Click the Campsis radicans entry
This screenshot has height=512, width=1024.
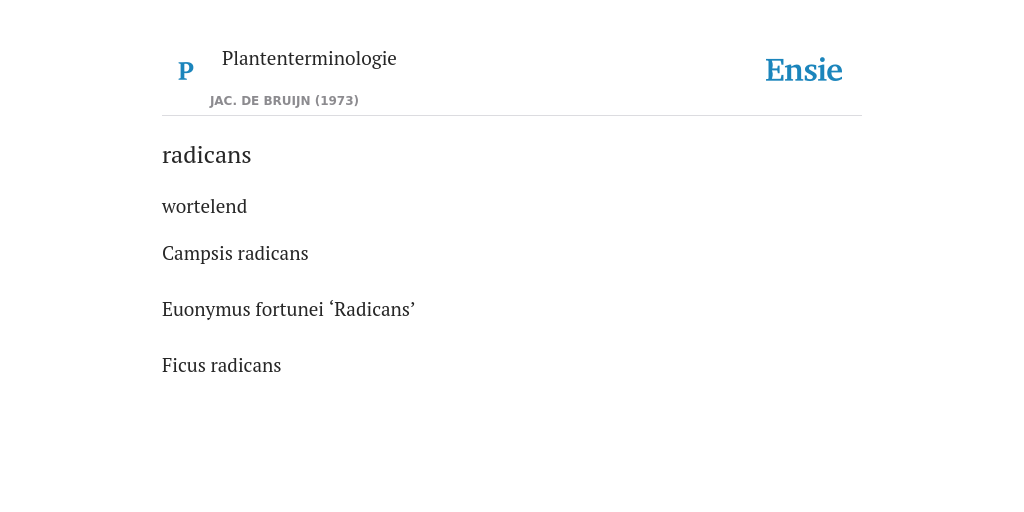(x=235, y=253)
